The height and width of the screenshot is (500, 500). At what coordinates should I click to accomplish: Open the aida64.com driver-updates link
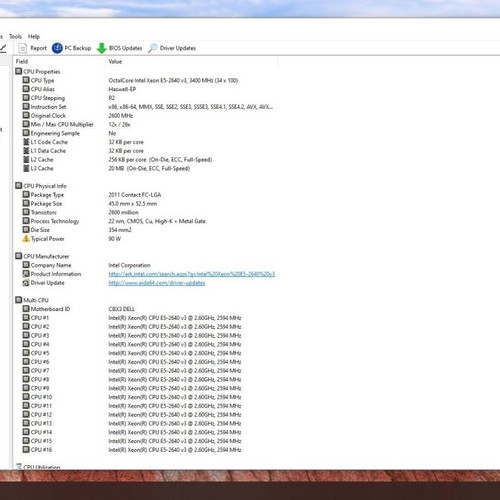pyautogui.click(x=157, y=283)
